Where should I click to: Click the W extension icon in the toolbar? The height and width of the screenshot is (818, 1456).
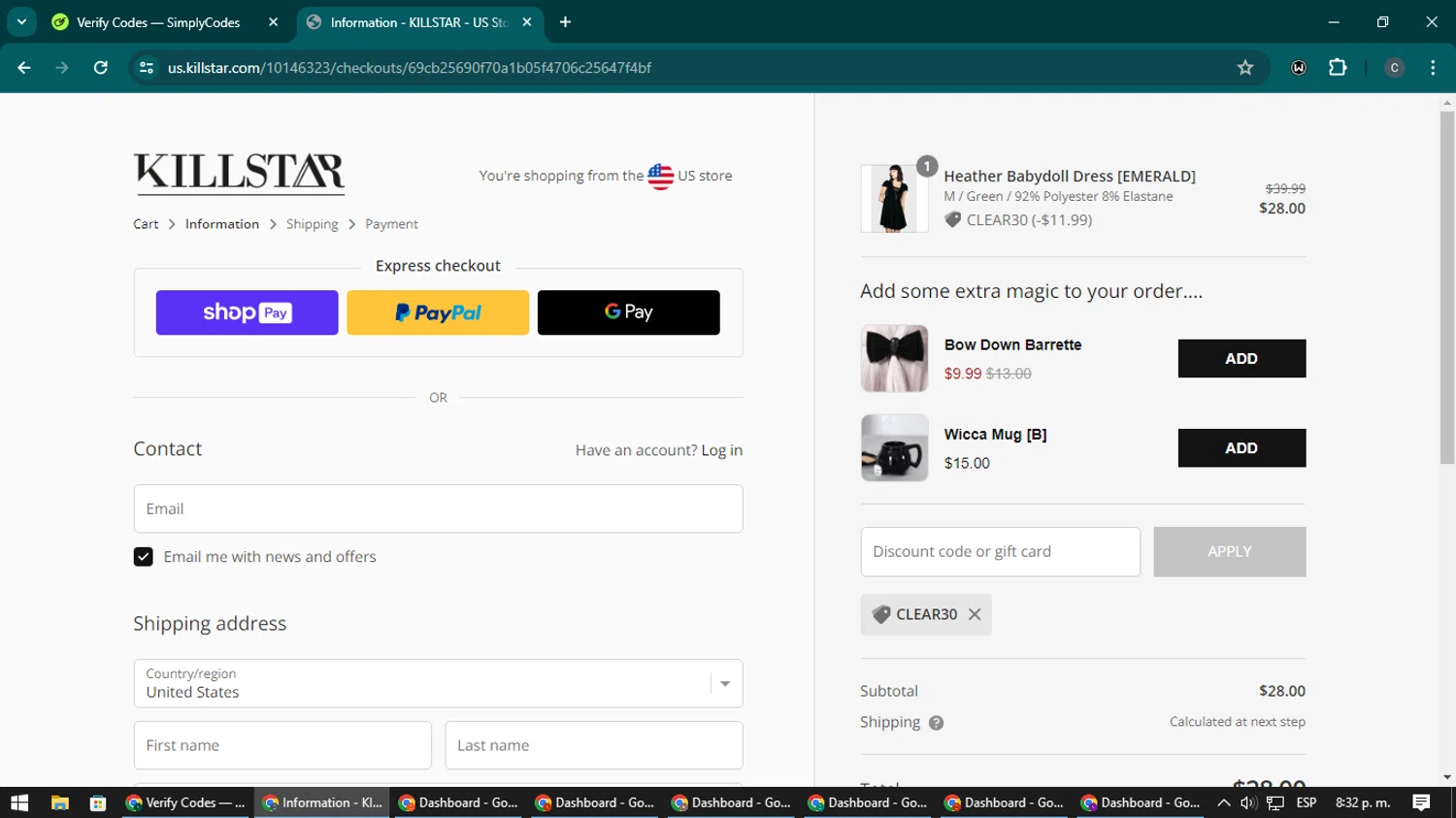pos(1299,68)
